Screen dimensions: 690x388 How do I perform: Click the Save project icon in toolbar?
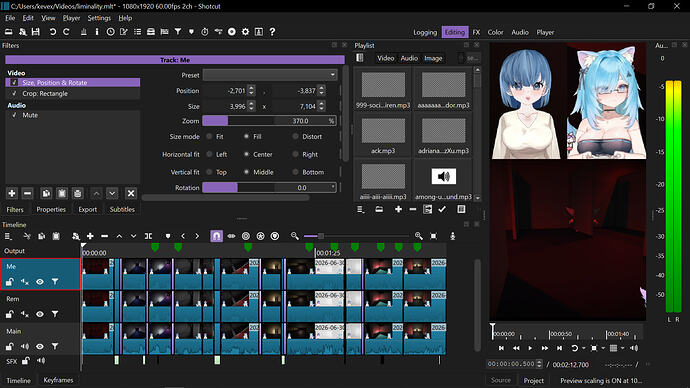pyautogui.click(x=36, y=32)
